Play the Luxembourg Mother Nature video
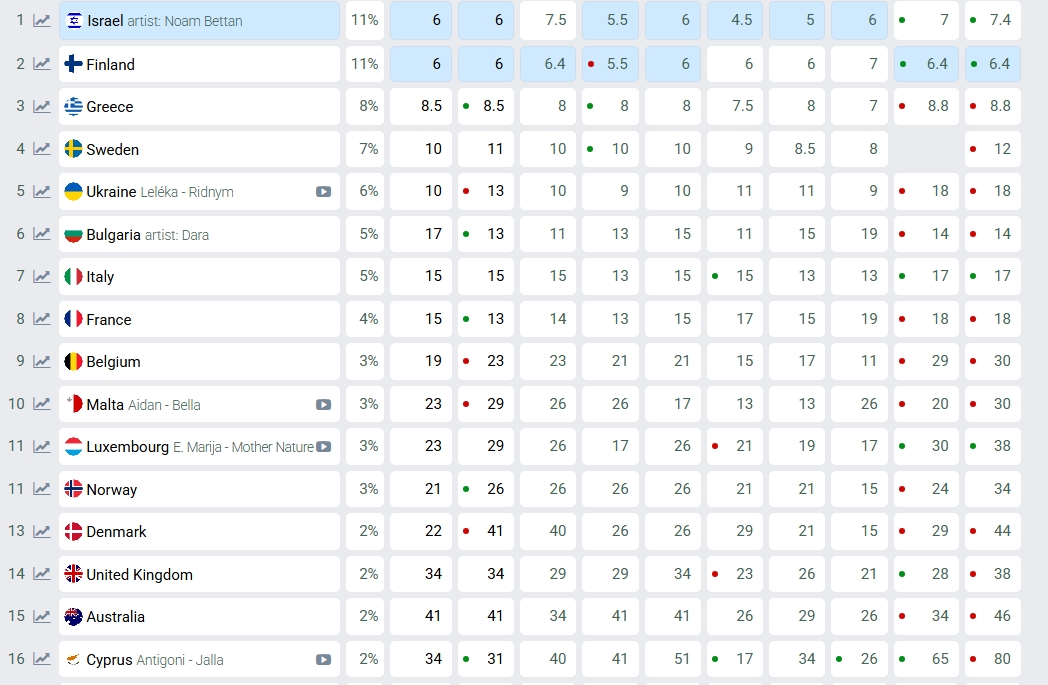 (323, 447)
